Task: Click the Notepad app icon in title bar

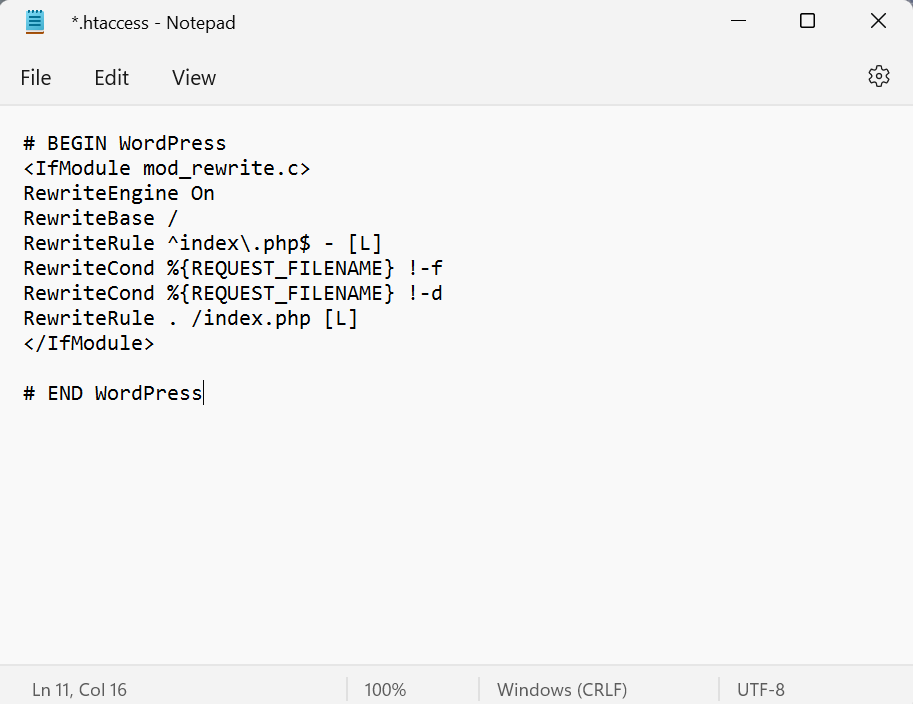Action: (36, 22)
